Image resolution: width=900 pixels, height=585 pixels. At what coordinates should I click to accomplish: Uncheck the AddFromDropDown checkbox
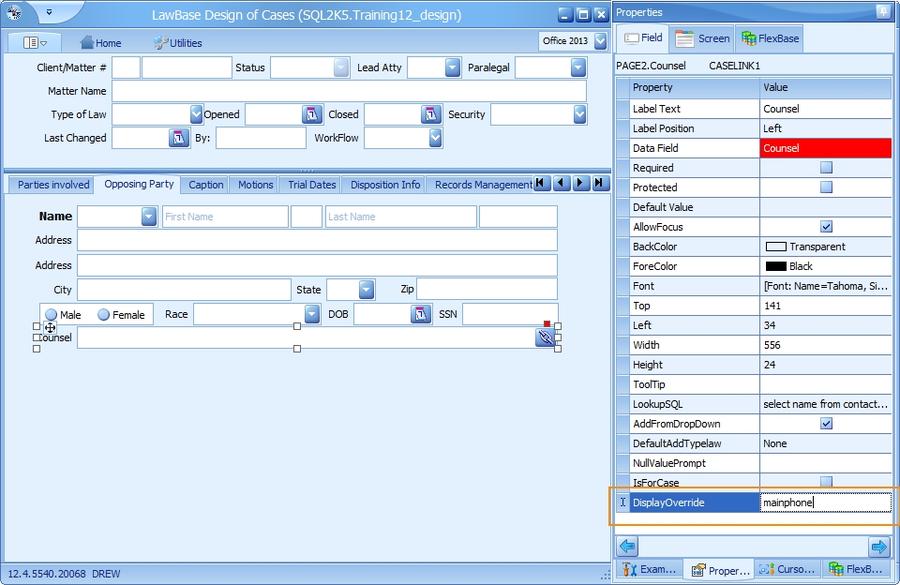pos(826,424)
